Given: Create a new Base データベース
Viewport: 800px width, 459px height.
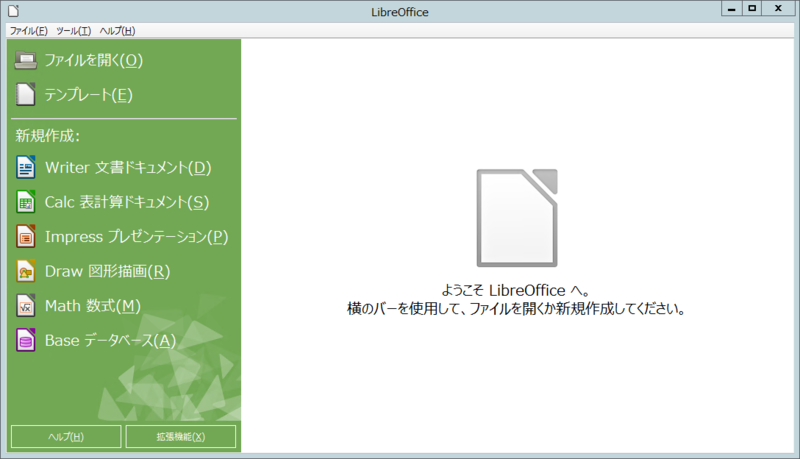Looking at the screenshot, I should point(110,341).
